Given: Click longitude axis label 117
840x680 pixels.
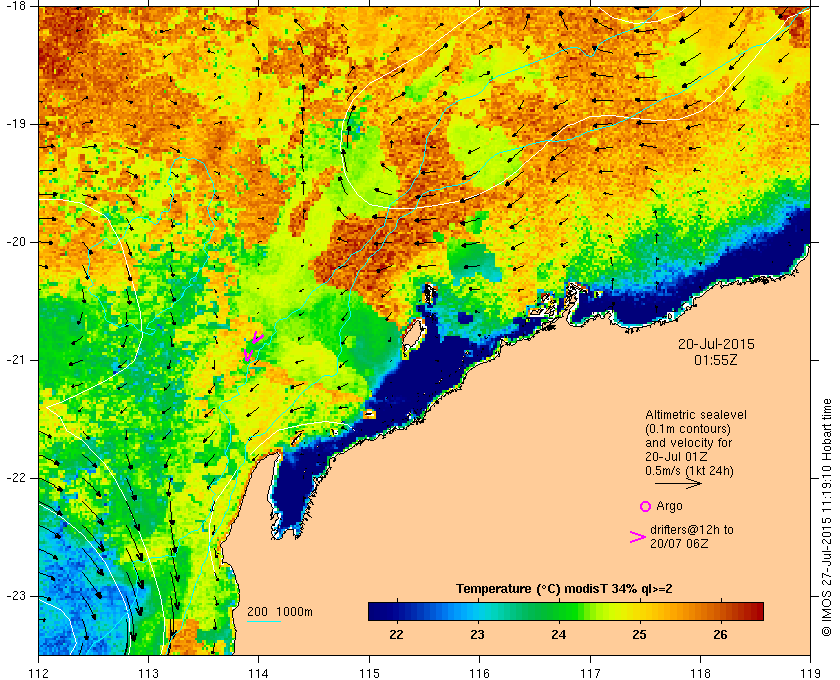Looking at the screenshot, I should 590,672.
